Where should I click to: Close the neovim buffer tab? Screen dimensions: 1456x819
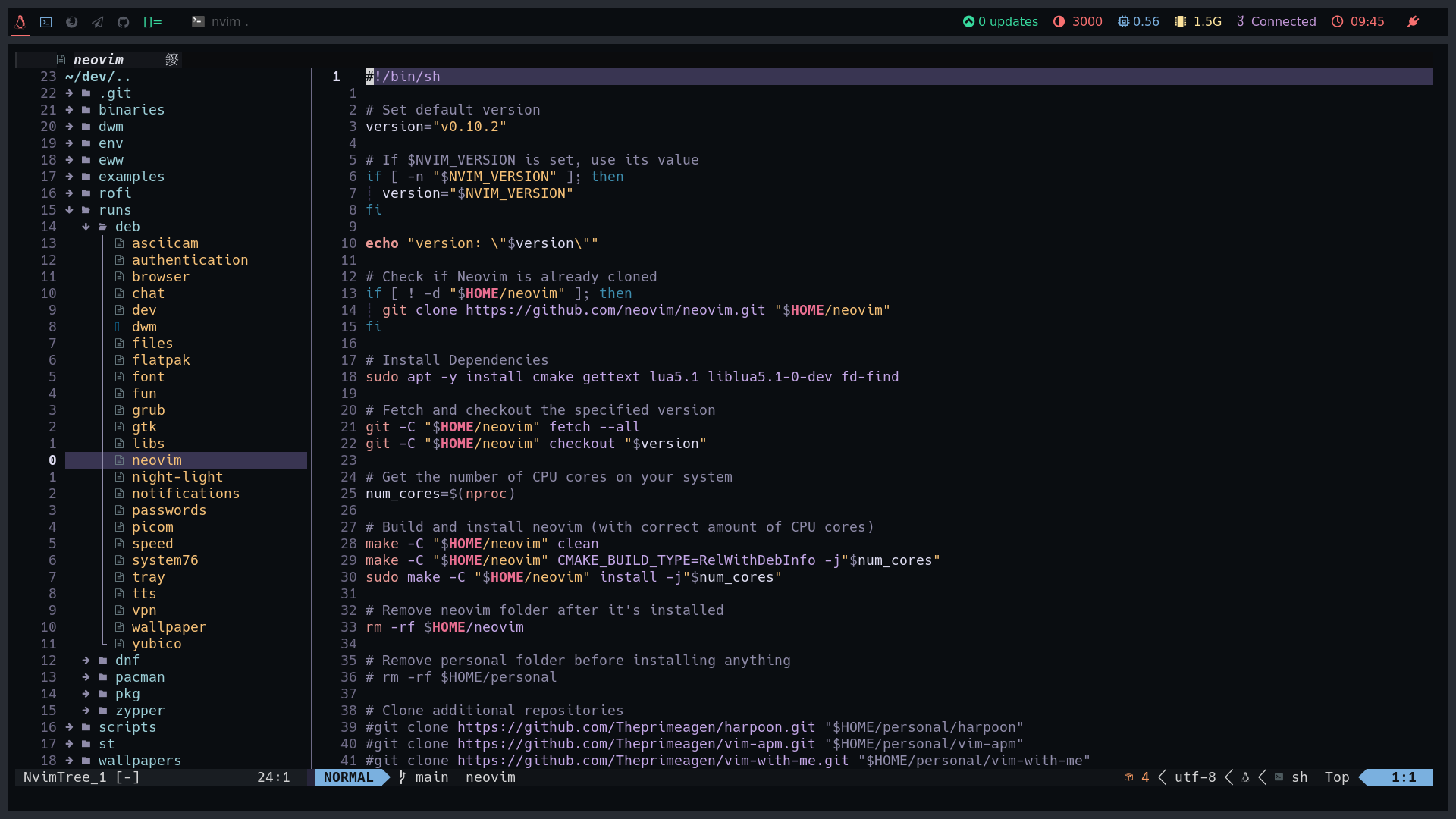172,60
